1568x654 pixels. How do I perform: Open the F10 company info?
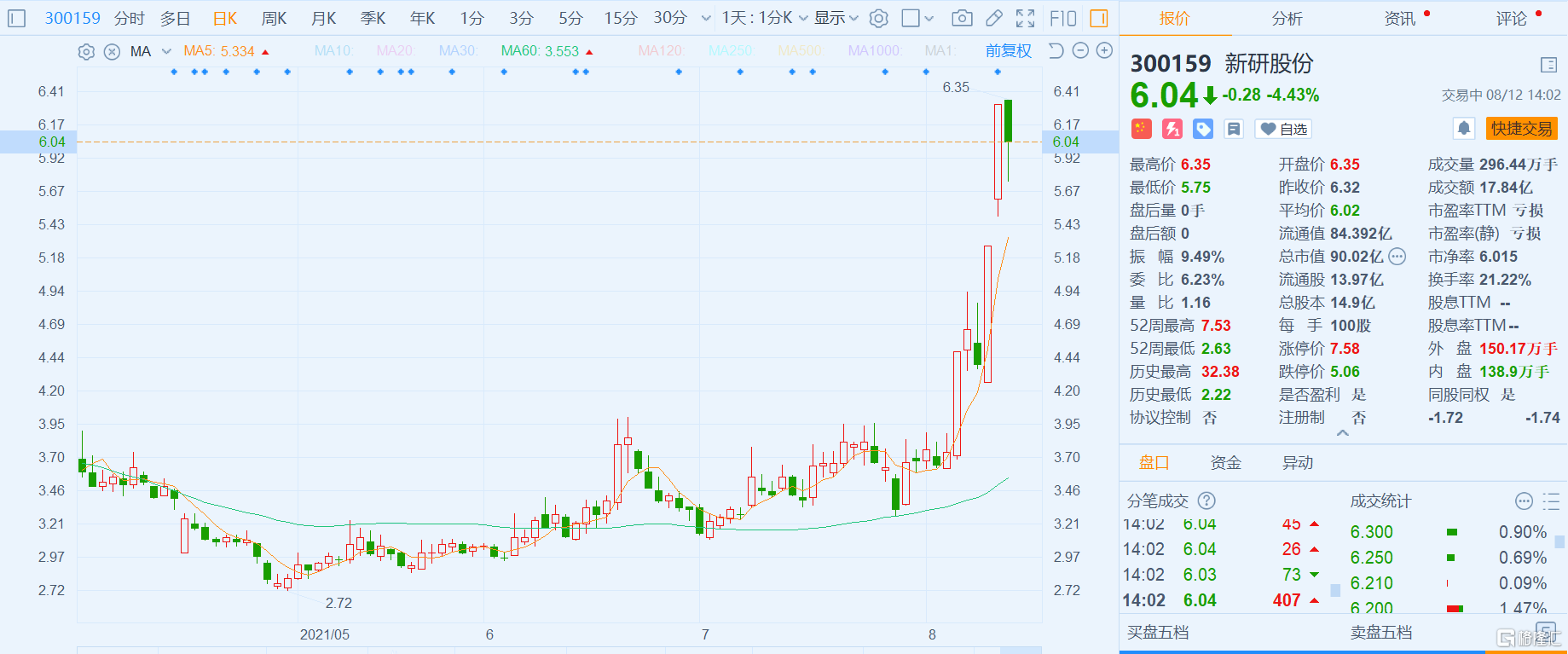click(1063, 18)
